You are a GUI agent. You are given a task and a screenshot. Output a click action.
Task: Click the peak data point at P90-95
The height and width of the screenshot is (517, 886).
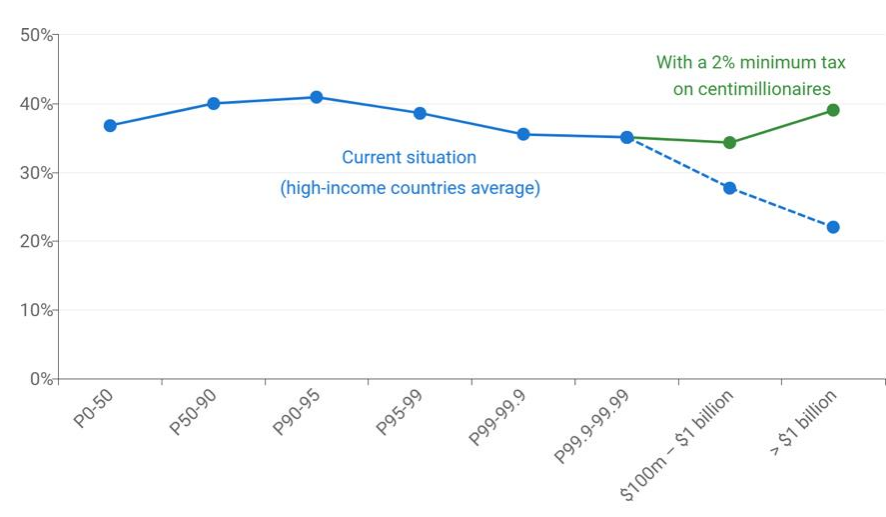point(316,97)
